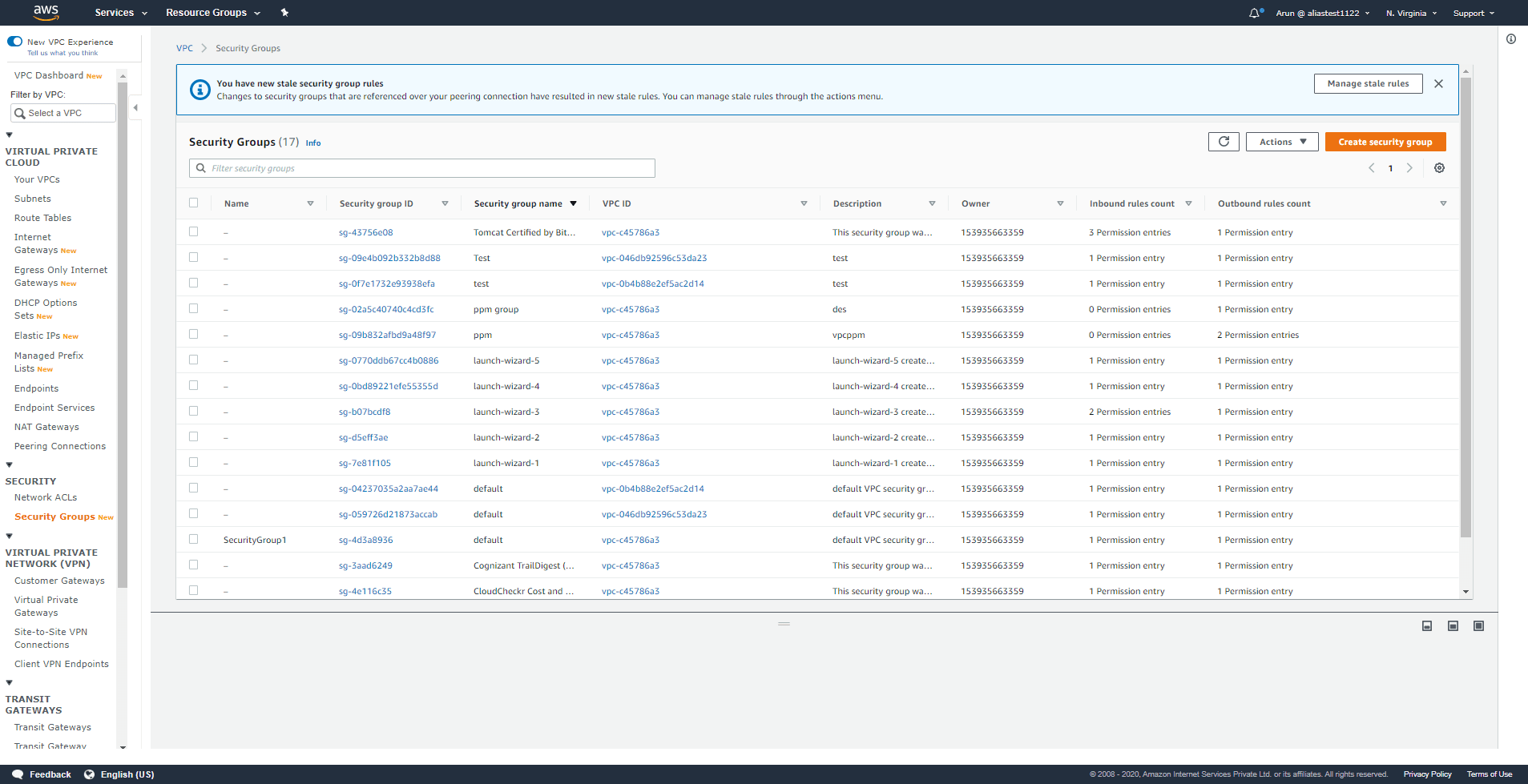Open the settings gear for table preferences
Viewport: 1528px width, 784px height.
pos(1439,167)
